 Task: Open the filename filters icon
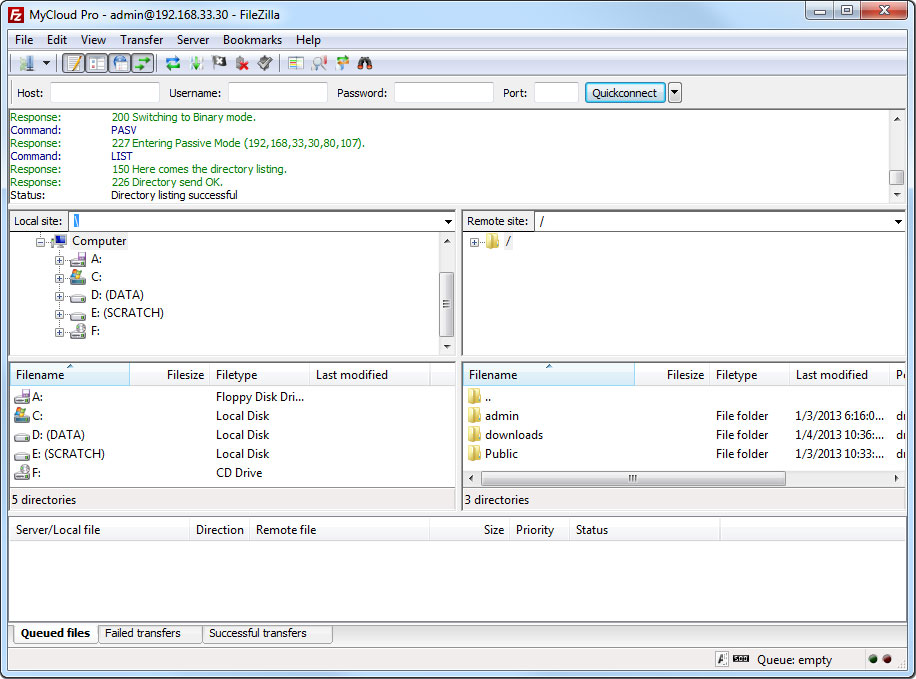click(295, 63)
